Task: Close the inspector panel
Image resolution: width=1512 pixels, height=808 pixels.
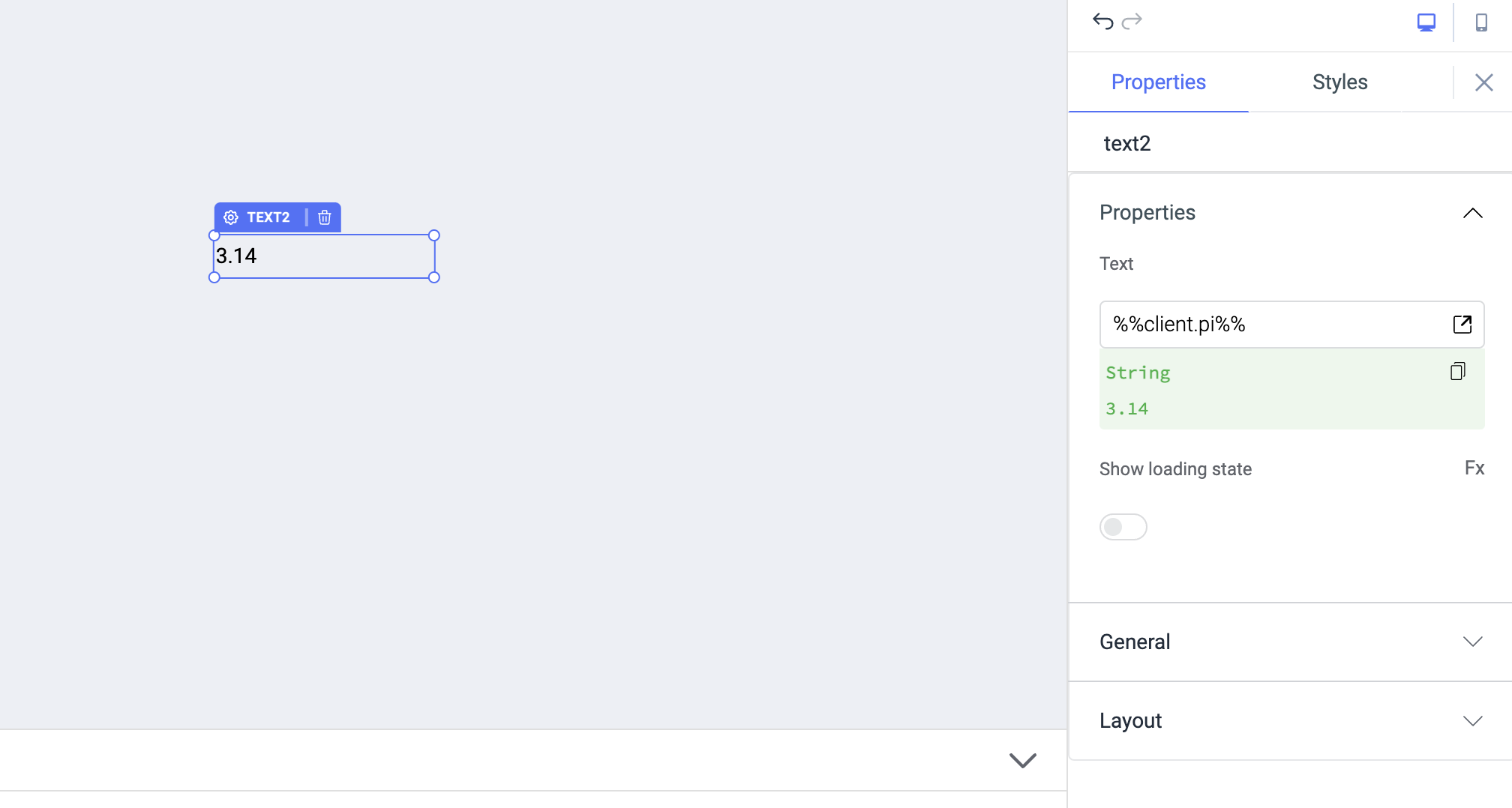Action: point(1483,82)
